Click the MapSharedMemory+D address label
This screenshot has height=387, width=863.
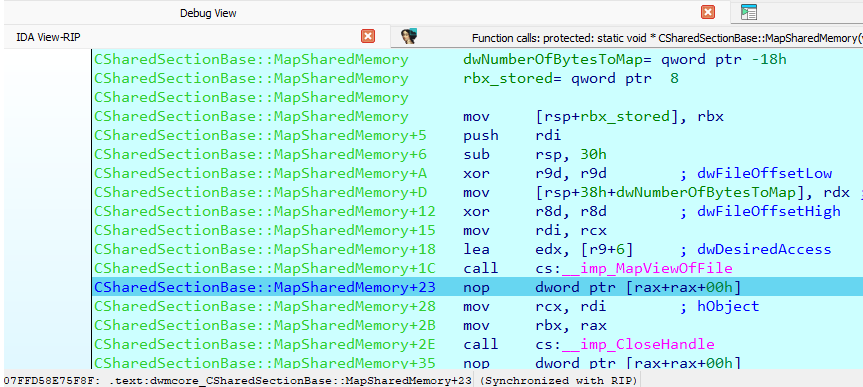coord(260,193)
